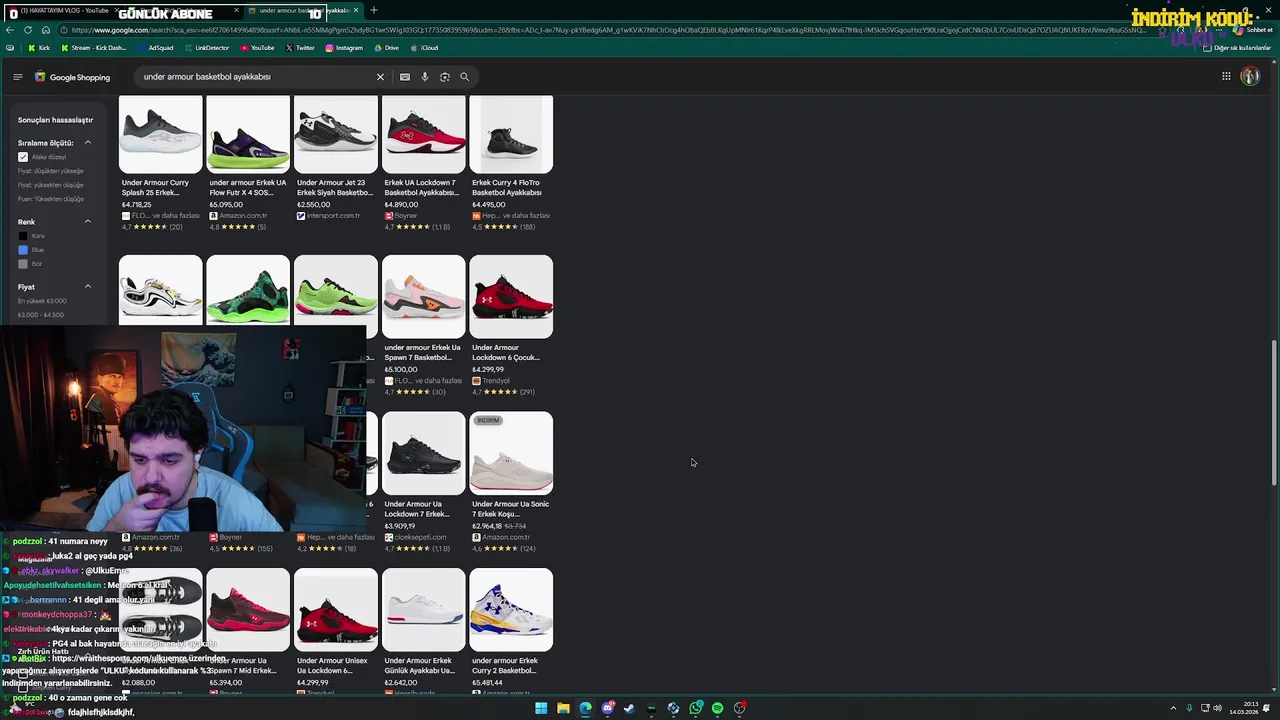Viewport: 1280px width, 720px height.
Task: Open Under Armour Curry 4 FloTro product title
Action: (507, 187)
